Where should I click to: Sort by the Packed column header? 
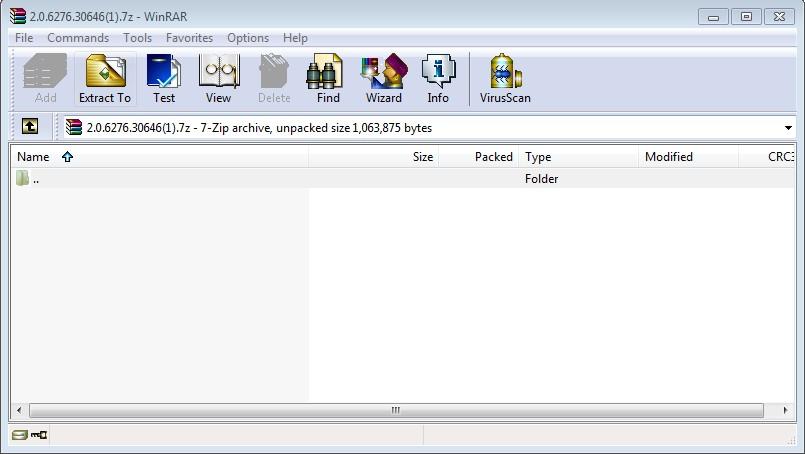click(478, 157)
